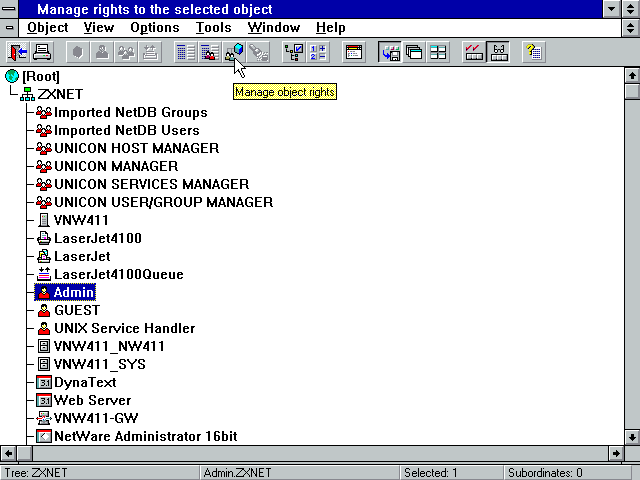Viewport: 640px width, 480px height.
Task: Click the Manage object rights toolbar icon
Action: (x=234, y=52)
